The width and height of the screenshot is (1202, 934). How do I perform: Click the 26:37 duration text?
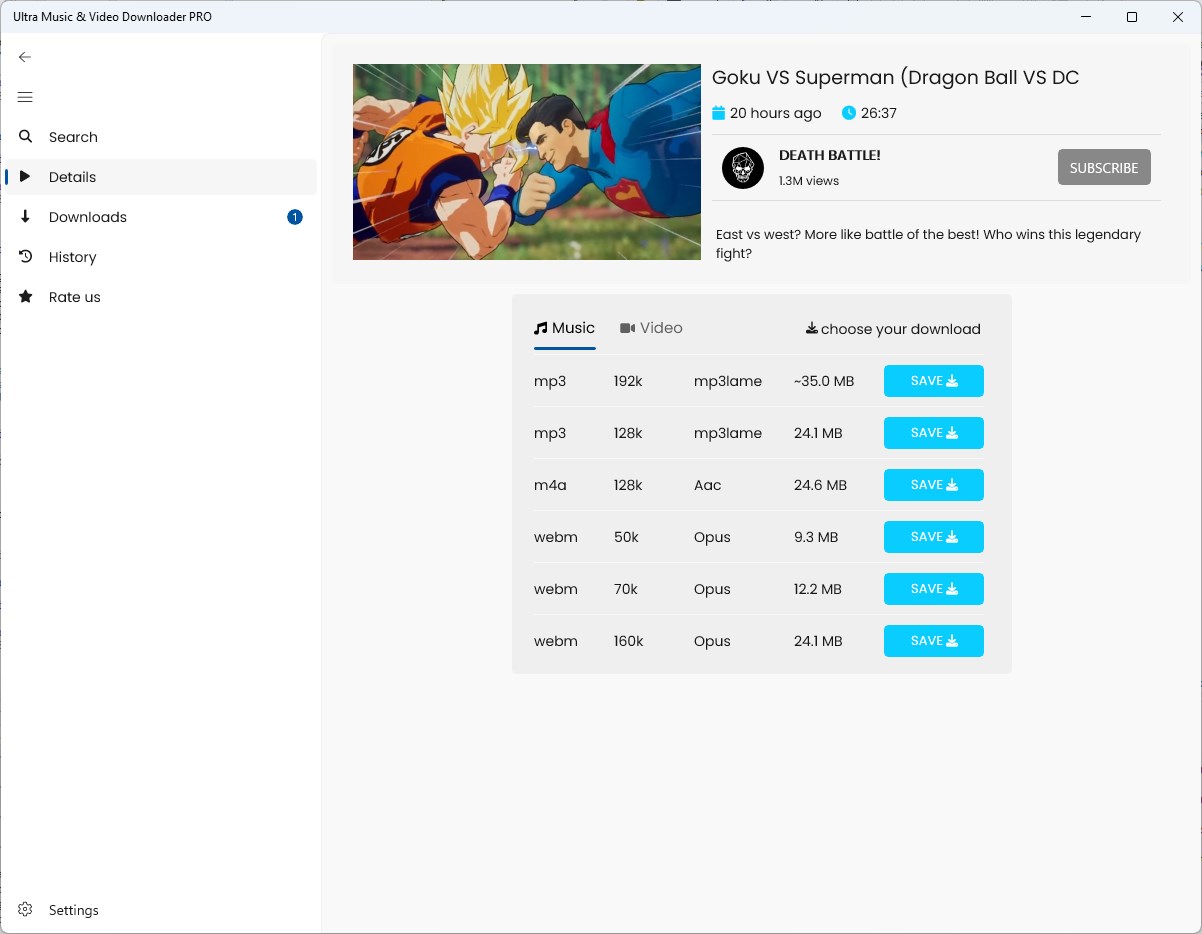click(879, 113)
